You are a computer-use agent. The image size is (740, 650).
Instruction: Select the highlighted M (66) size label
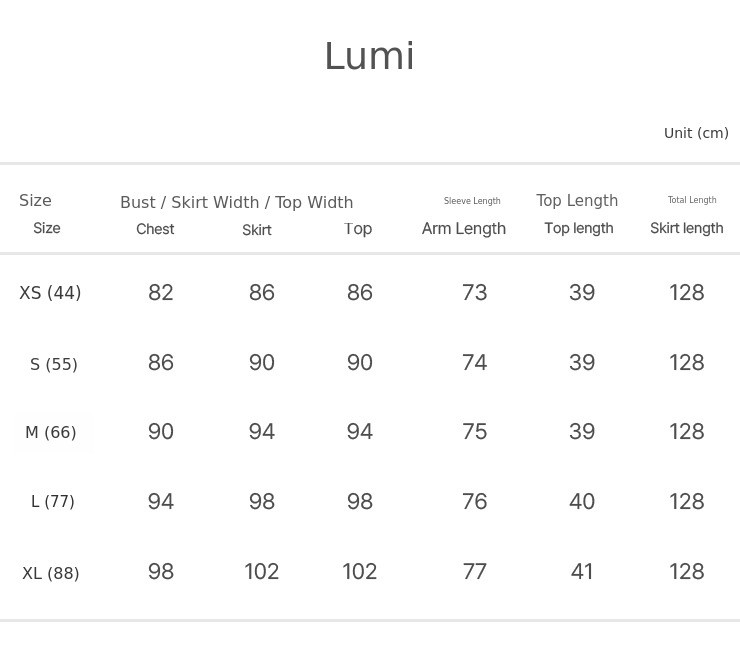51,432
